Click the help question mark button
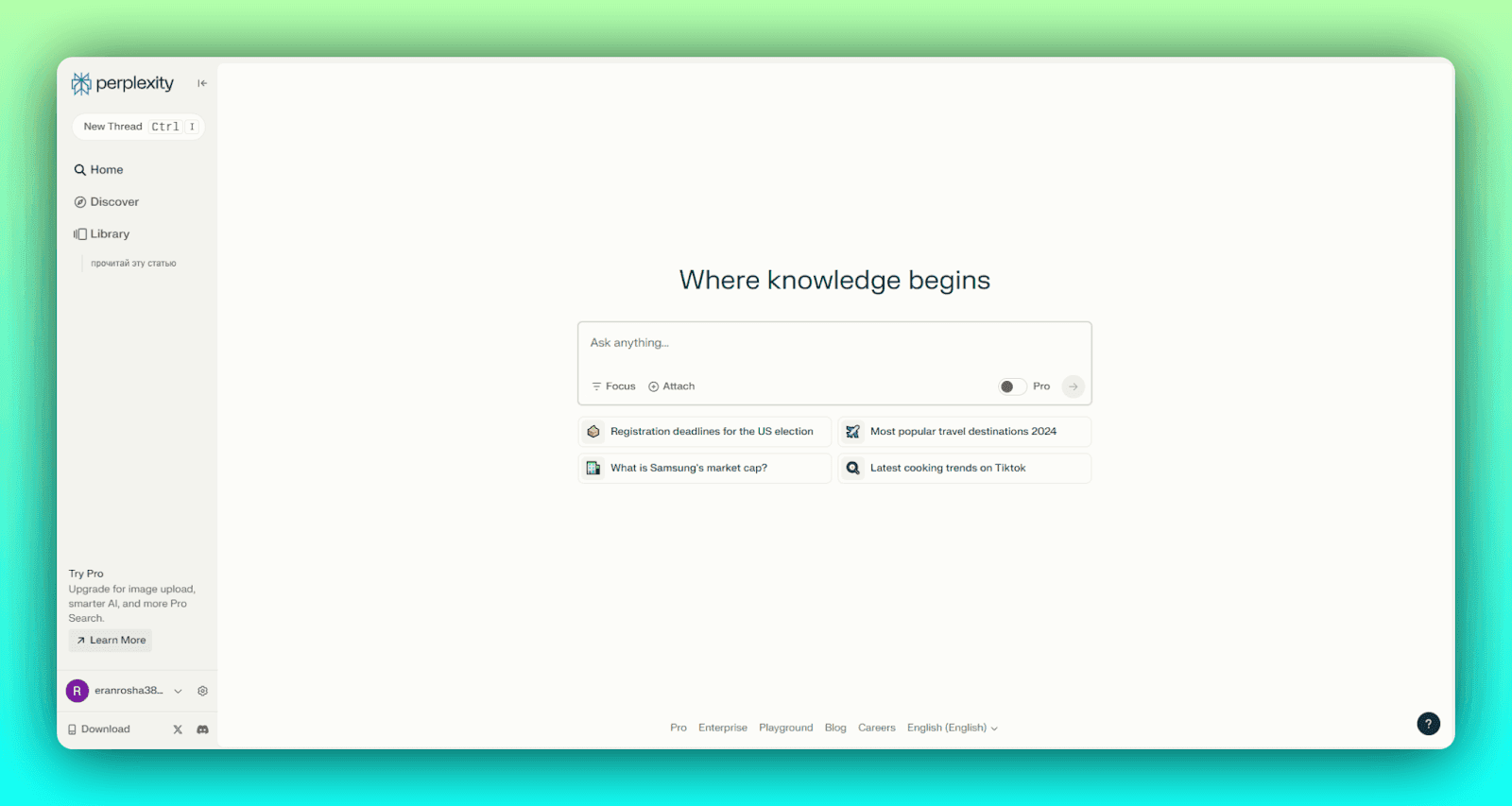The image size is (1512, 806). click(1428, 724)
